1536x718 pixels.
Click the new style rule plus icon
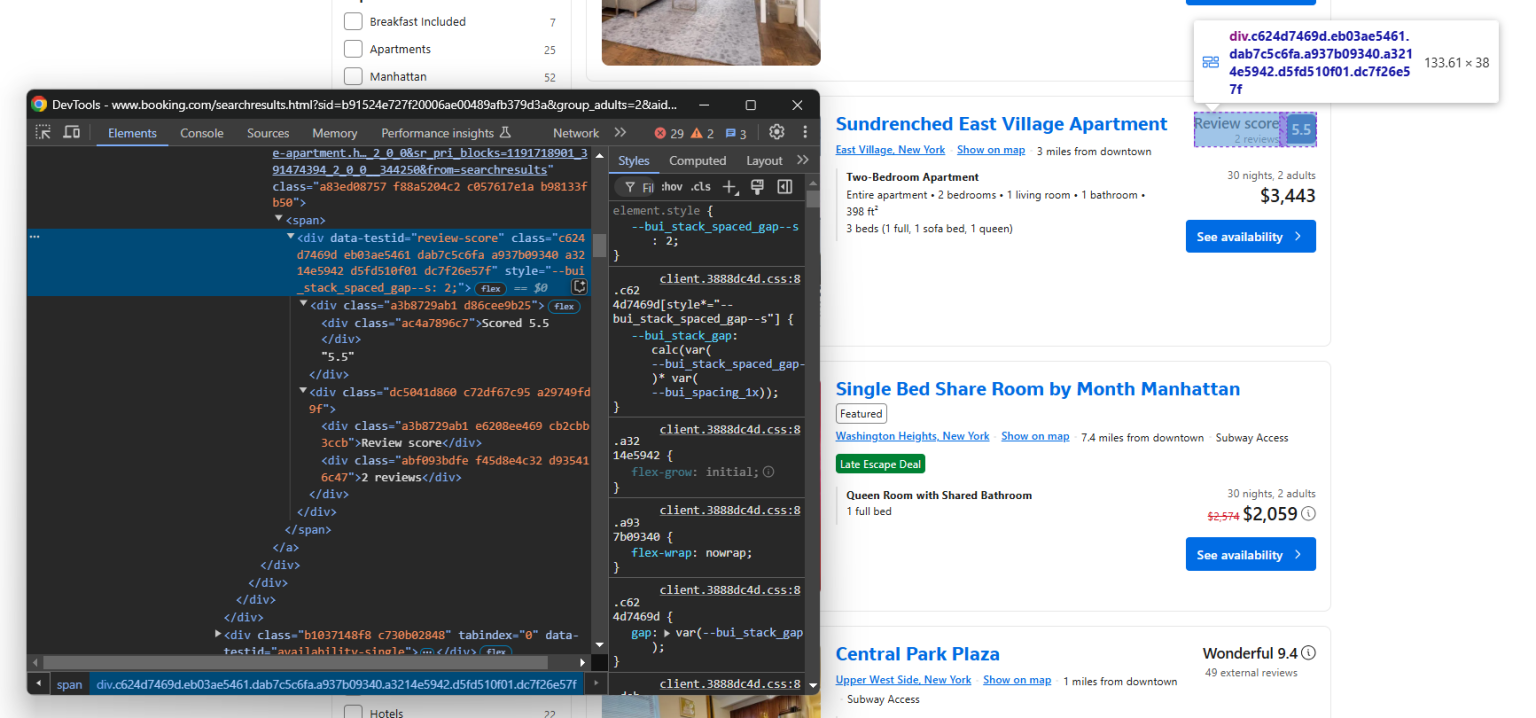pos(729,186)
